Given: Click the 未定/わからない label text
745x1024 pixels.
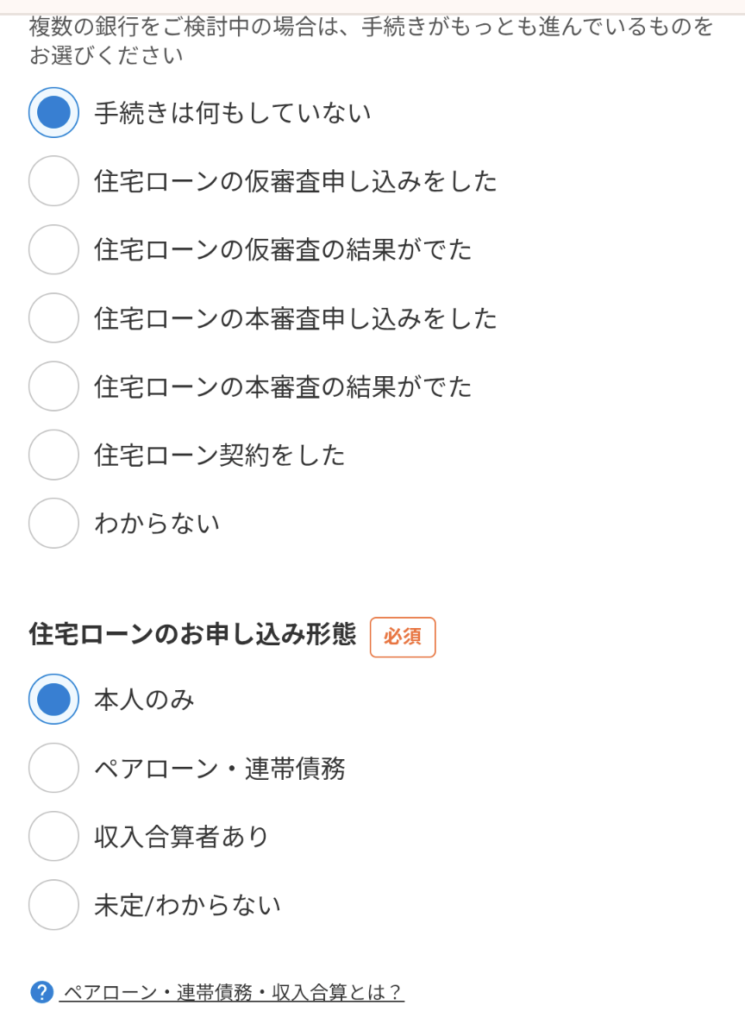Looking at the screenshot, I should tap(187, 905).
